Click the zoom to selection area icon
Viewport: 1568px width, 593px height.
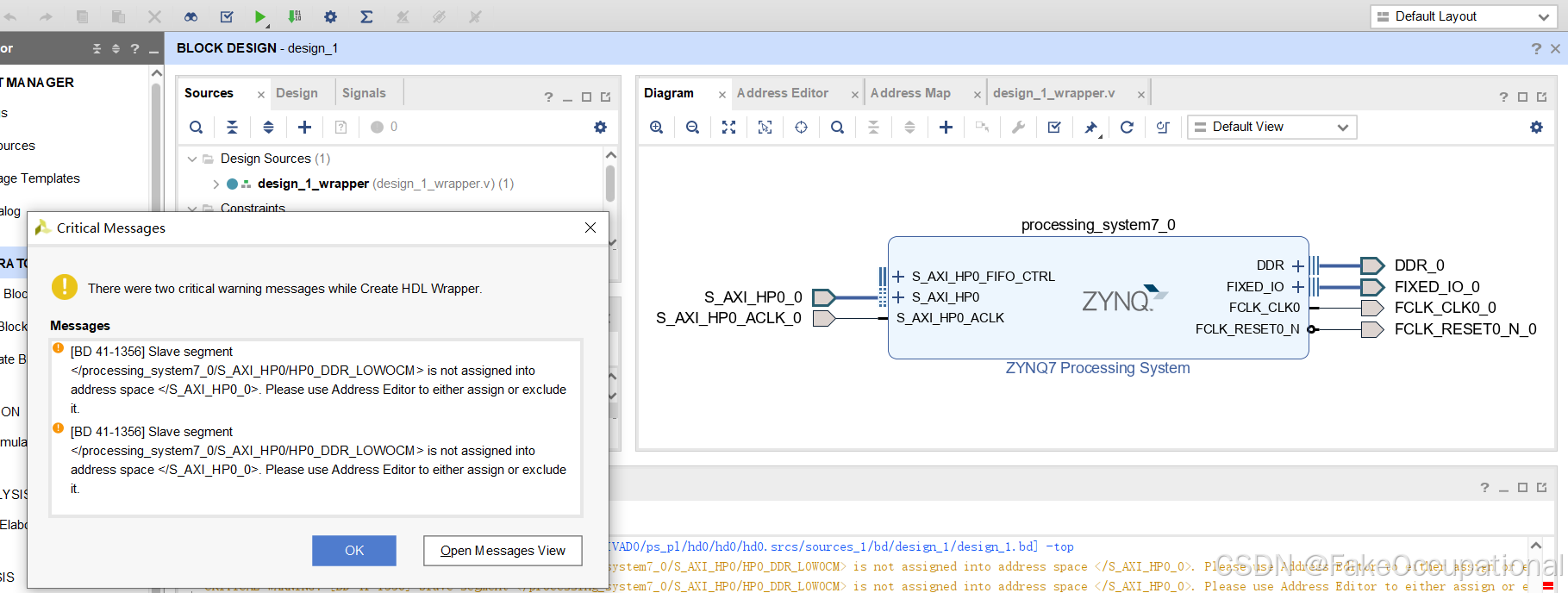pyautogui.click(x=765, y=127)
